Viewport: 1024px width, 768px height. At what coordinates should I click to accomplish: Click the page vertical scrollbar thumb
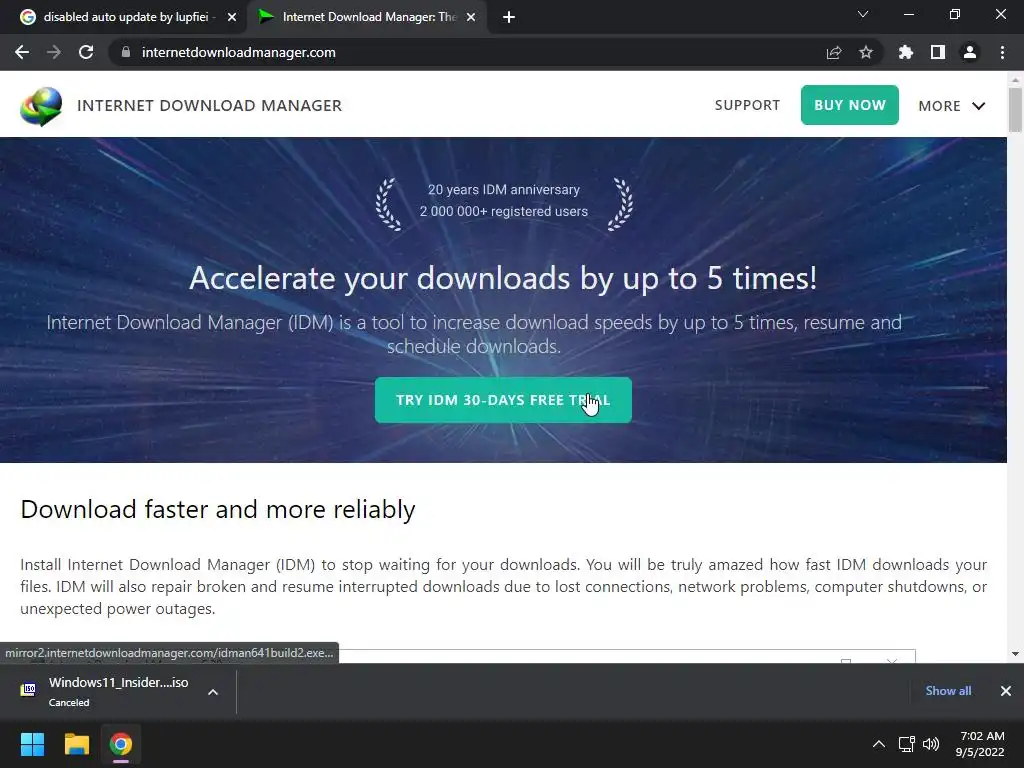click(x=1015, y=110)
